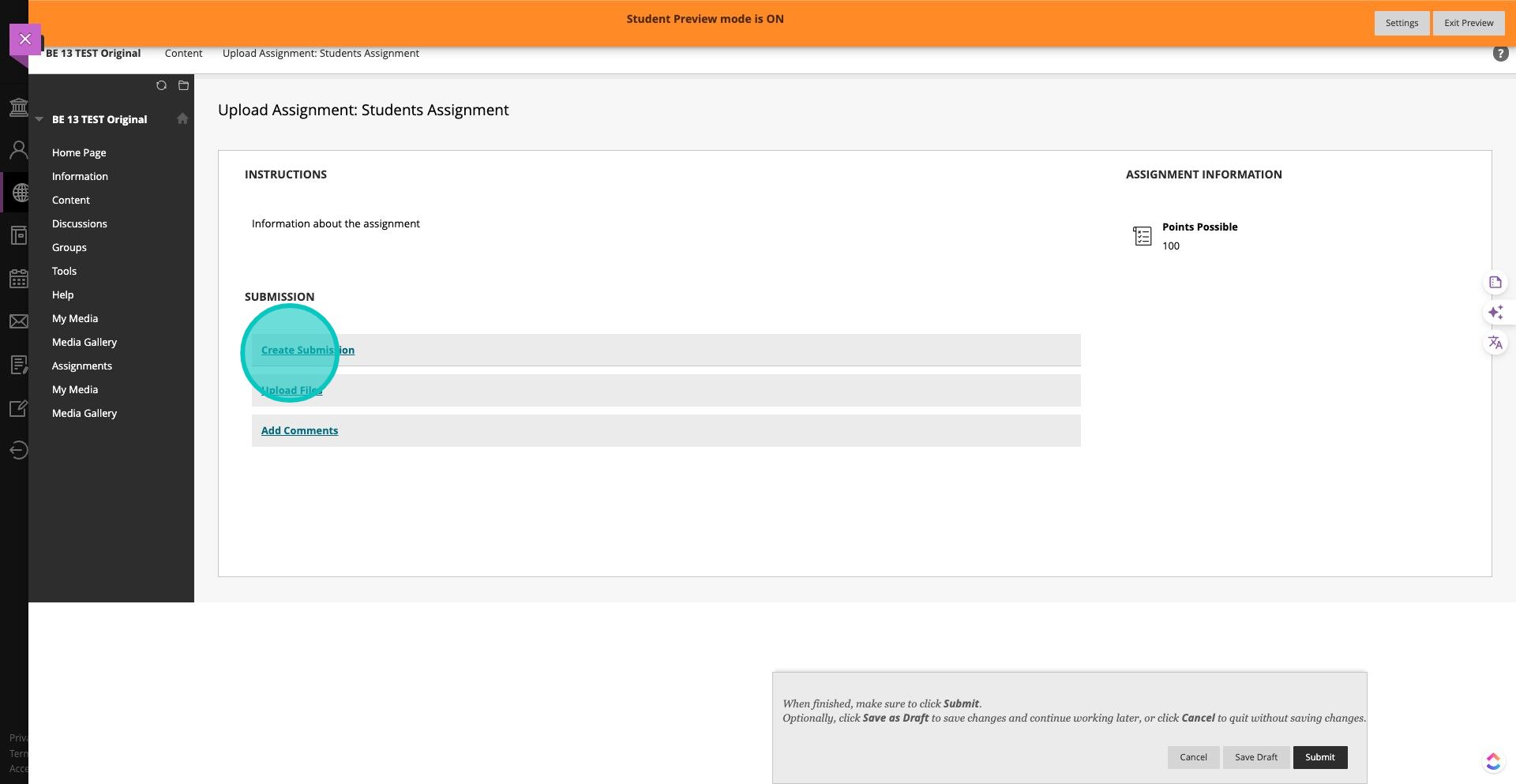1516x784 pixels.
Task: Collapse the BE 13 TEST Original menu
Action: click(39, 119)
